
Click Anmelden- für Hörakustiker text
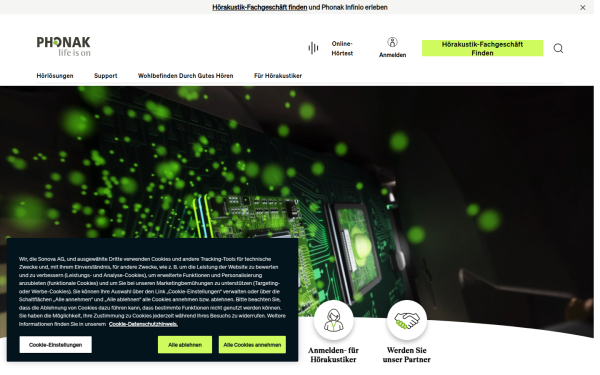[x=333, y=355]
